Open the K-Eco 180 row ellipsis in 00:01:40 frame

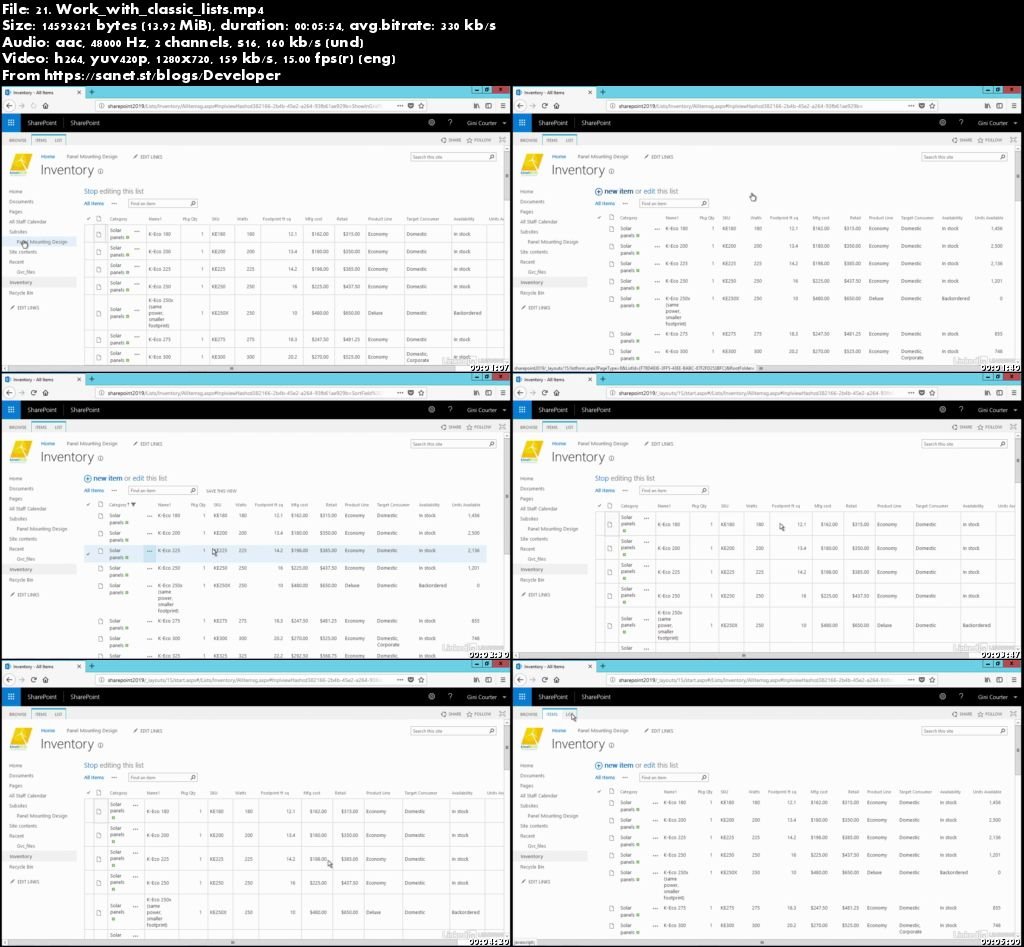coord(657,229)
